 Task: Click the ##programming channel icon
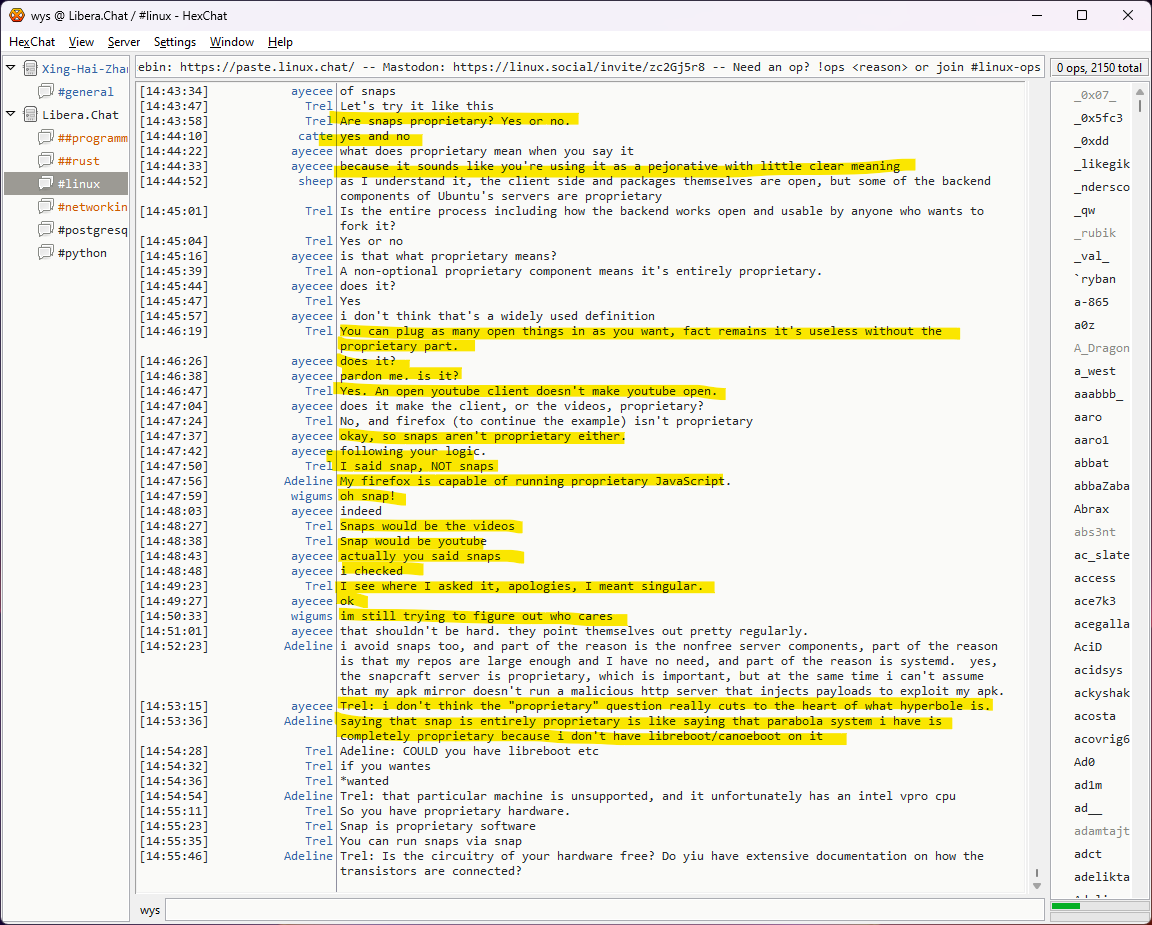tap(46, 138)
